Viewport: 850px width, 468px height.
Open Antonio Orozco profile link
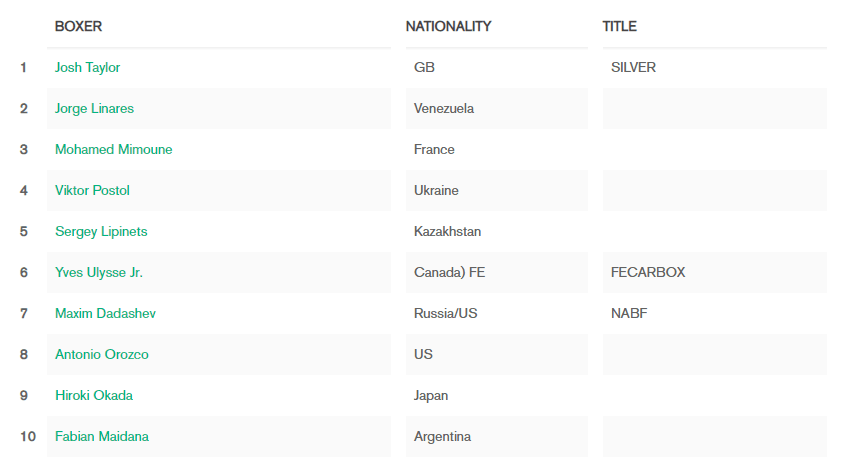[x=102, y=354]
